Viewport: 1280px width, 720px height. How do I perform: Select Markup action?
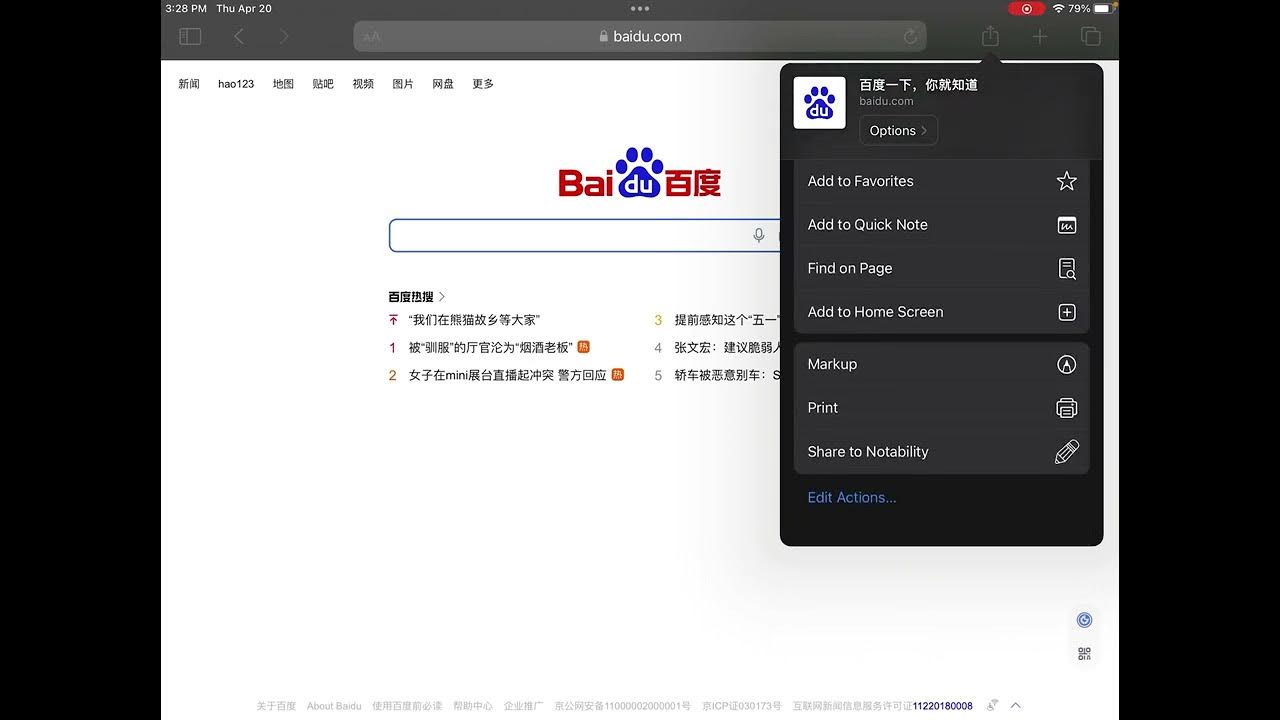[x=941, y=364]
